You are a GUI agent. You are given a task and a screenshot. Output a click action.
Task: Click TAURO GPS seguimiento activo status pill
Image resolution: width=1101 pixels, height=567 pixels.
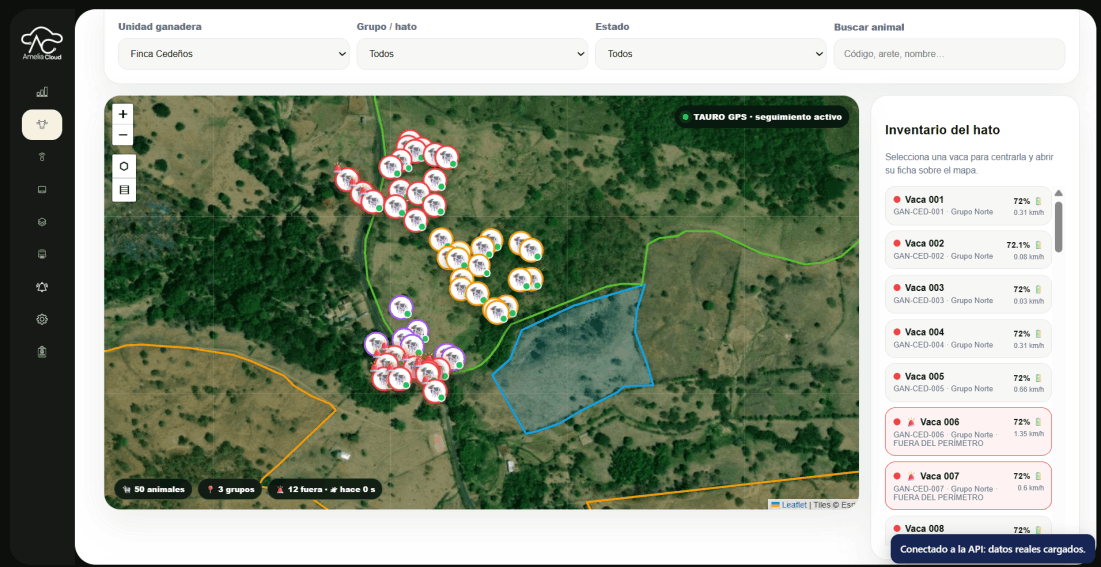tap(762, 117)
